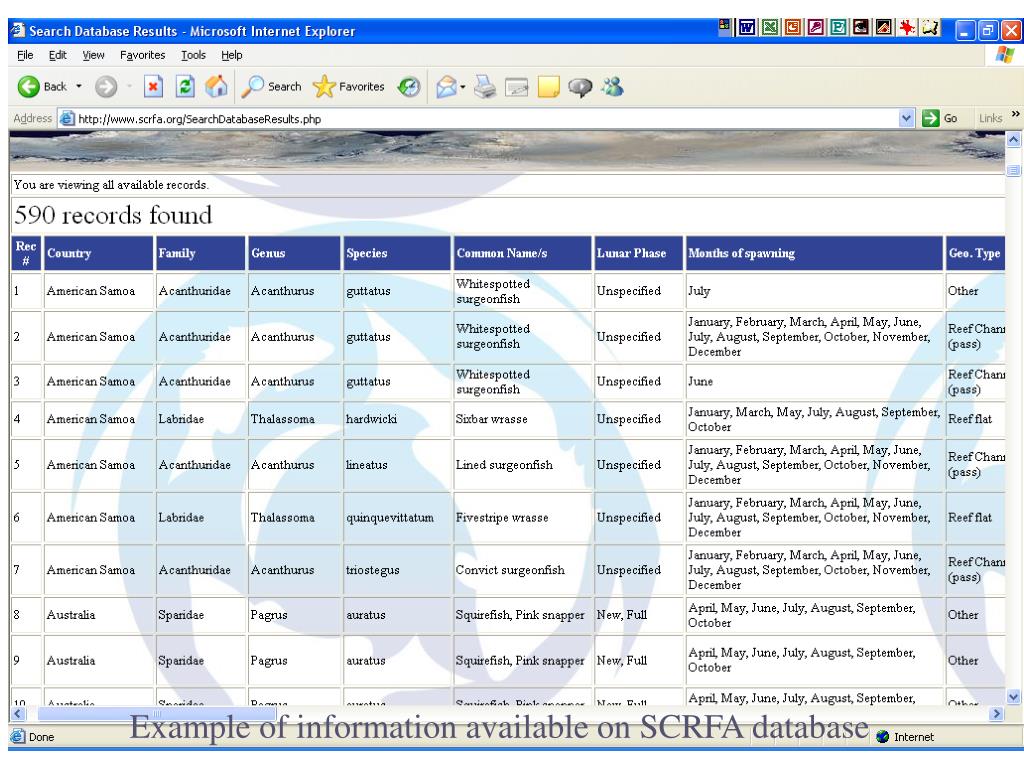The width and height of the screenshot is (1024, 768).
Task: Go to the Home page icon
Action: pos(216,86)
